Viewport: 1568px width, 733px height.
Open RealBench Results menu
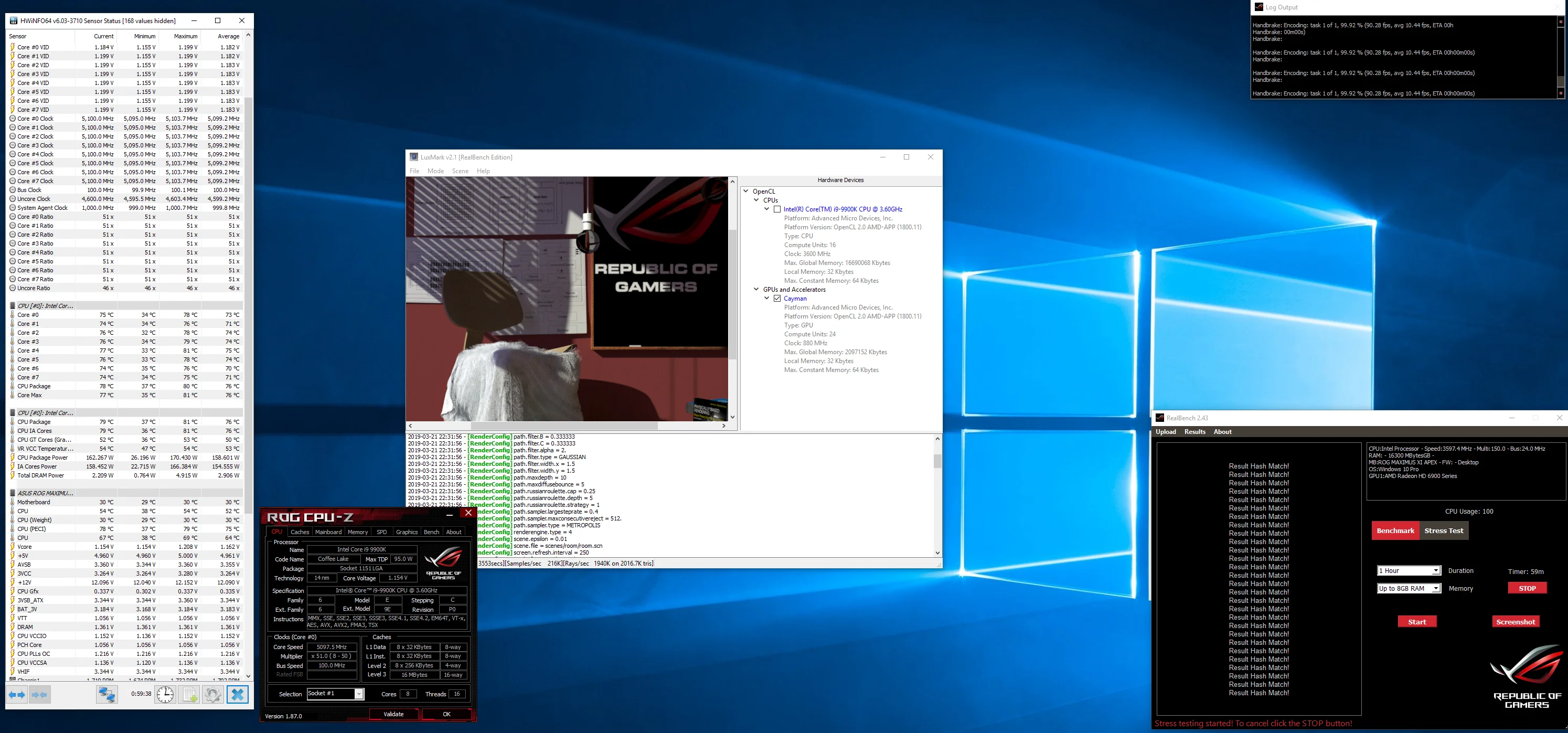click(1194, 432)
